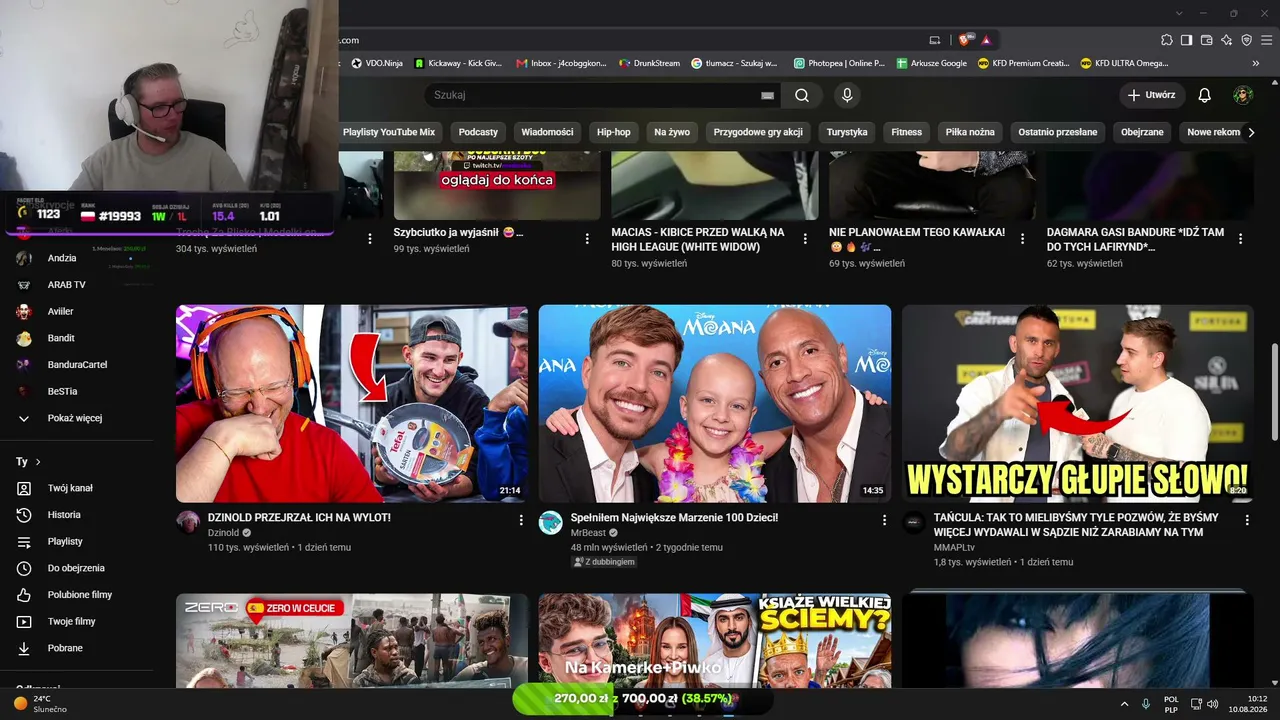Open the Brave Wallet icon
The height and width of the screenshot is (720, 1280).
tap(1207, 40)
